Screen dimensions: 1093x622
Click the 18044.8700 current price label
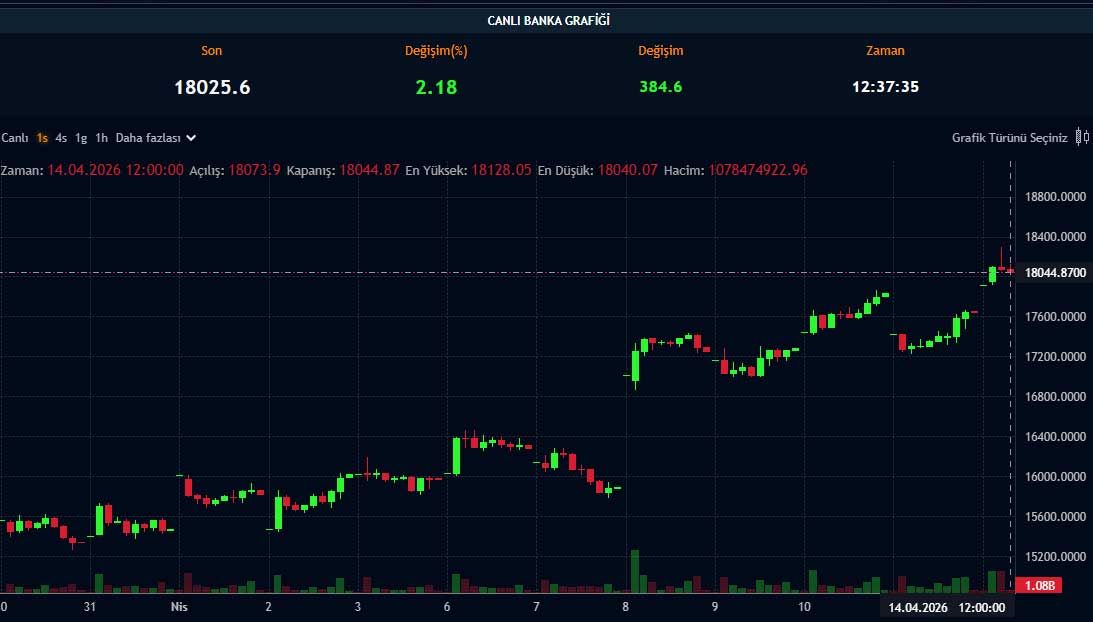point(1055,272)
